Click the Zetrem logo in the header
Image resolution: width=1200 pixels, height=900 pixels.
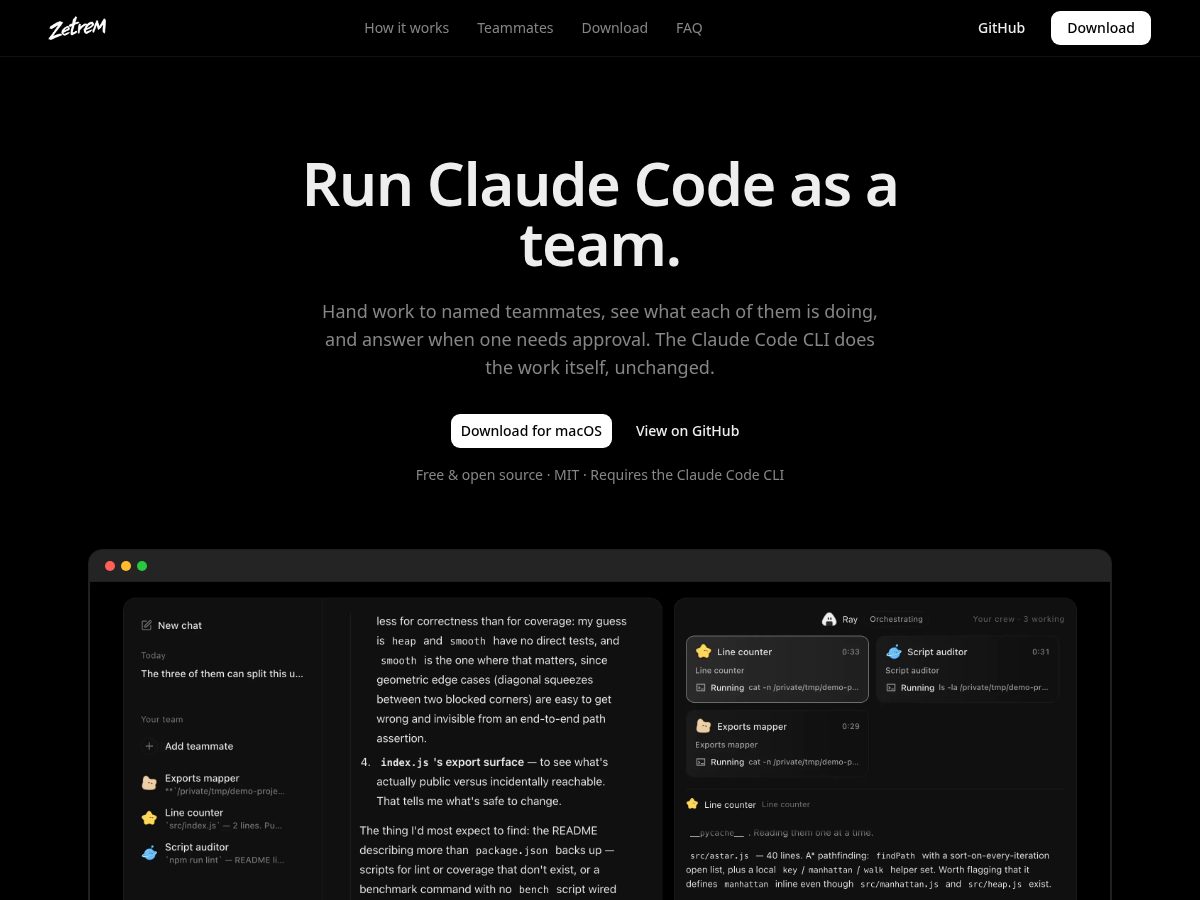77,28
